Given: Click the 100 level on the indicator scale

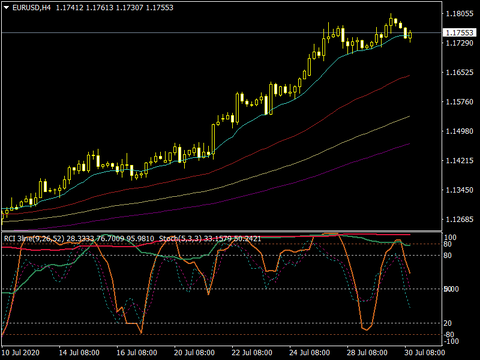Looking at the screenshot, I should click(450, 237).
